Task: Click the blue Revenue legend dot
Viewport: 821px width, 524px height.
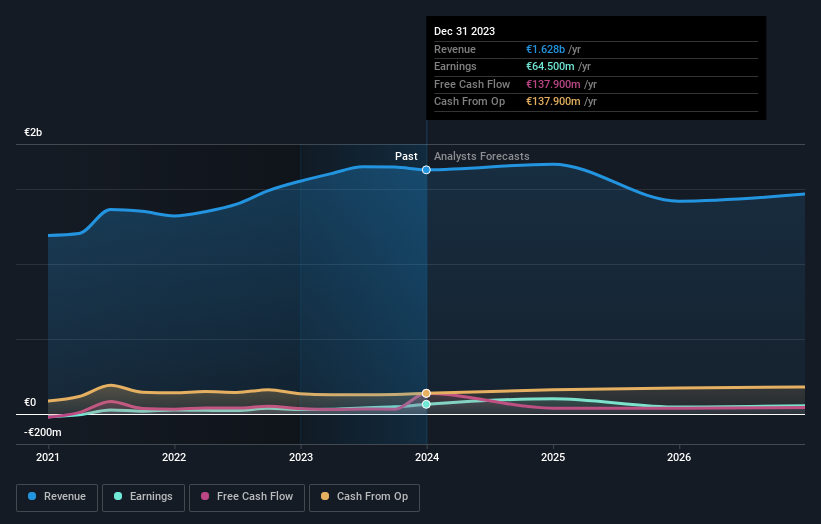Action: click(x=32, y=496)
